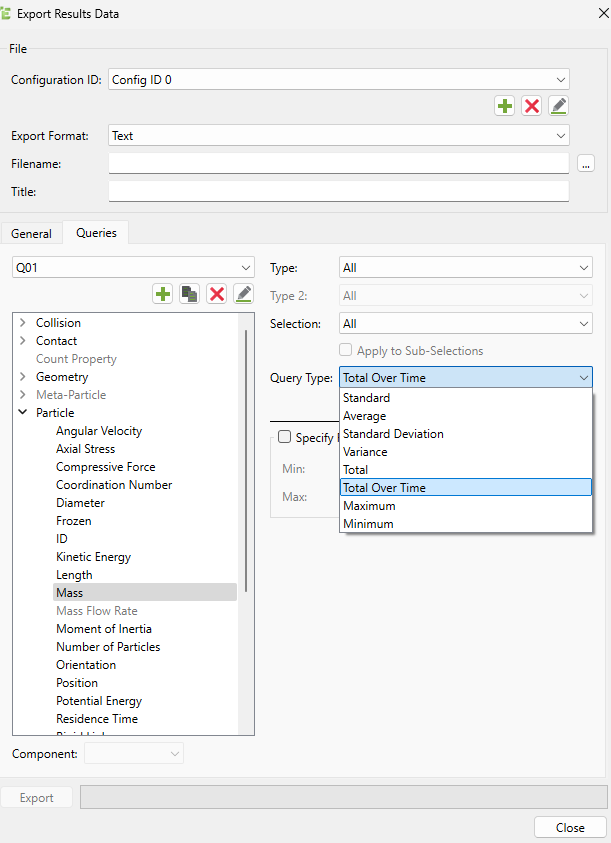611x843 pixels.
Task: Open the Type dropdown
Action: pos(466,267)
